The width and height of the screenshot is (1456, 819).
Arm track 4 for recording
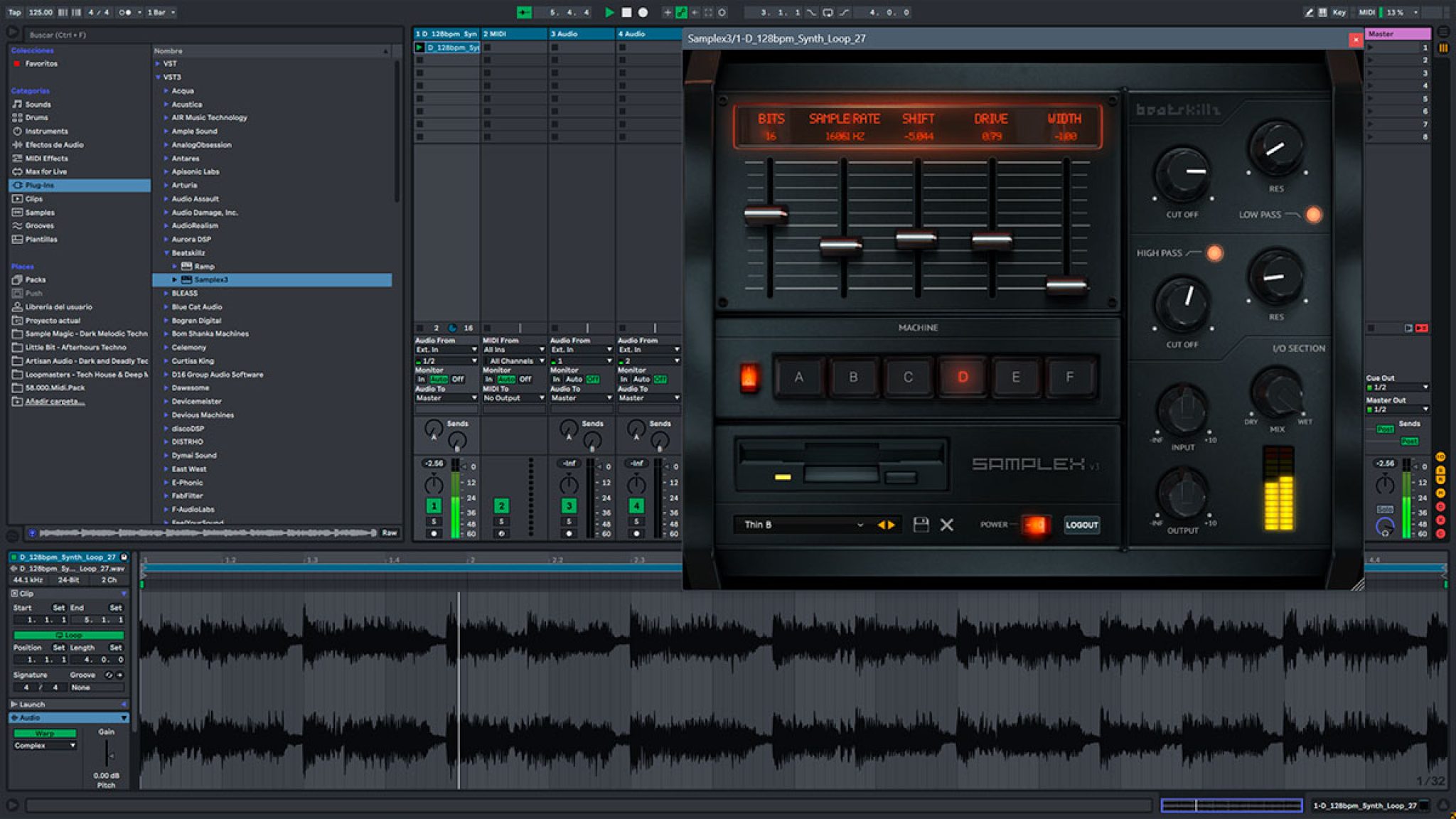pyautogui.click(x=636, y=533)
